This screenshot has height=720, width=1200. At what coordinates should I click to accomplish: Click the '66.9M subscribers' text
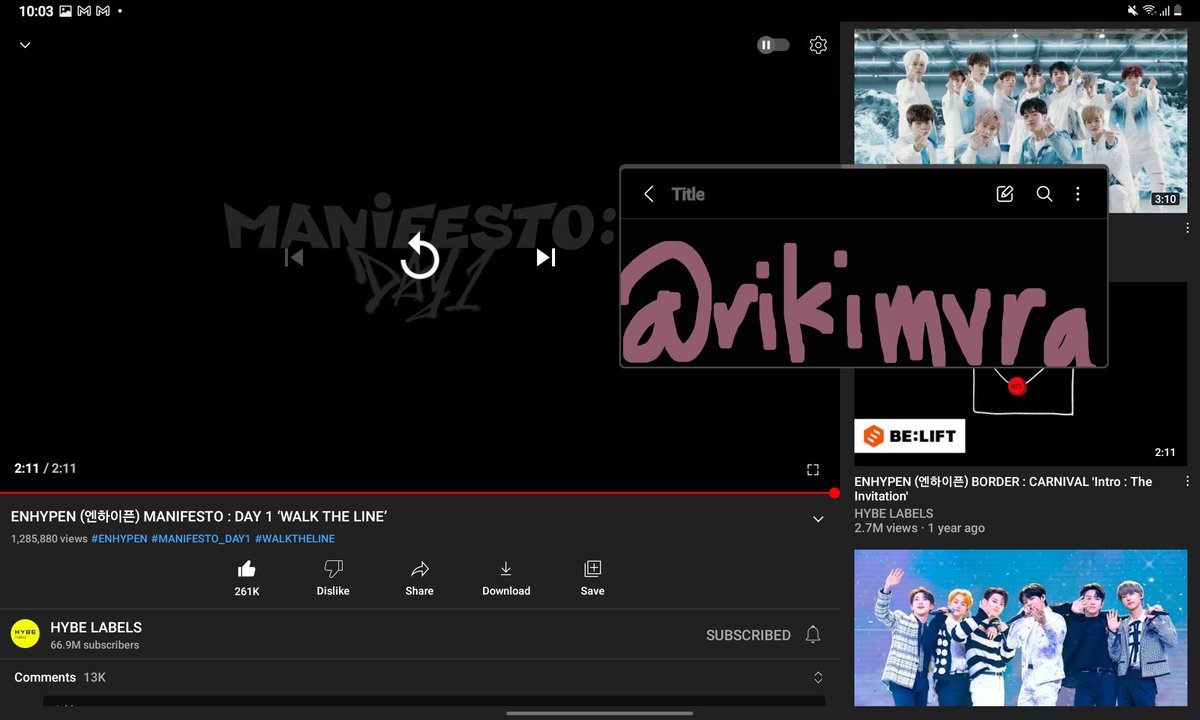point(95,645)
